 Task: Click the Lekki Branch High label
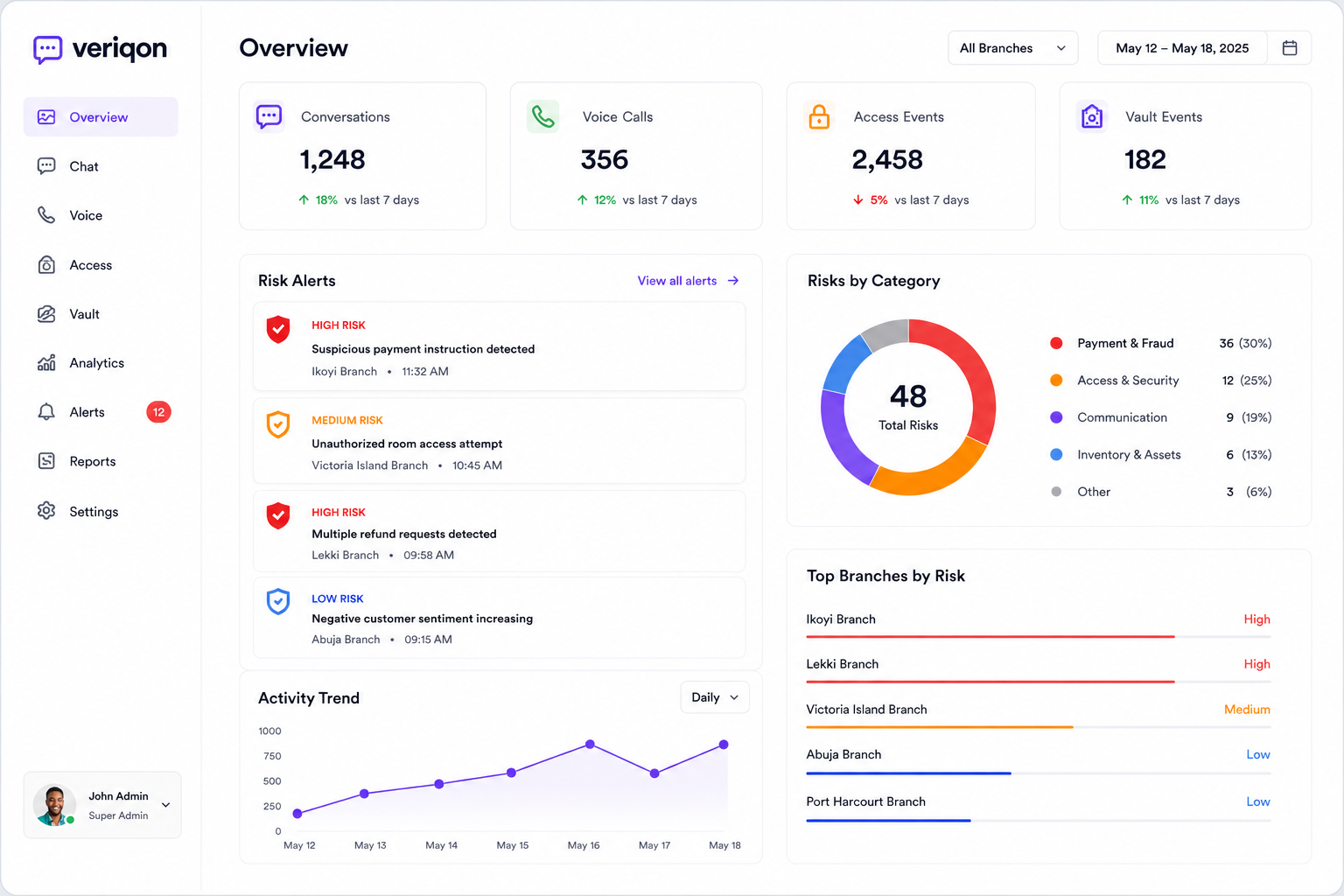(x=1257, y=664)
